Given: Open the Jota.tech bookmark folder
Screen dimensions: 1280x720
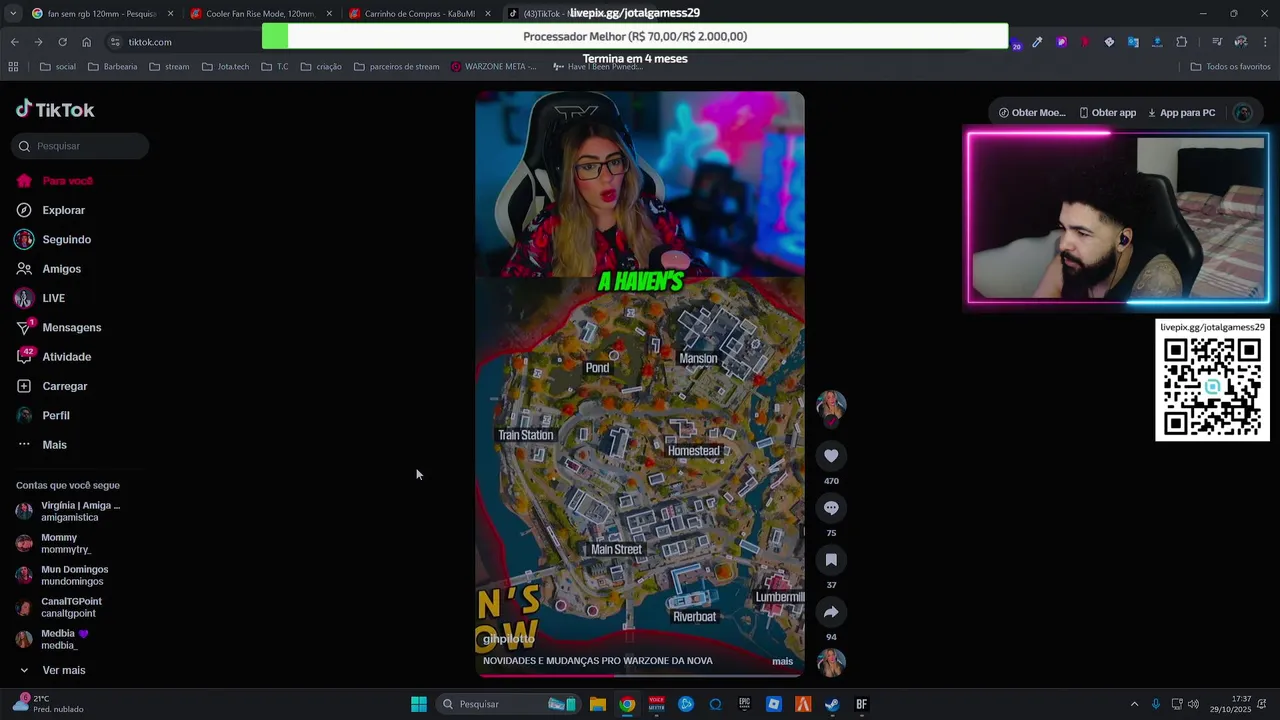Looking at the screenshot, I should [x=225, y=67].
